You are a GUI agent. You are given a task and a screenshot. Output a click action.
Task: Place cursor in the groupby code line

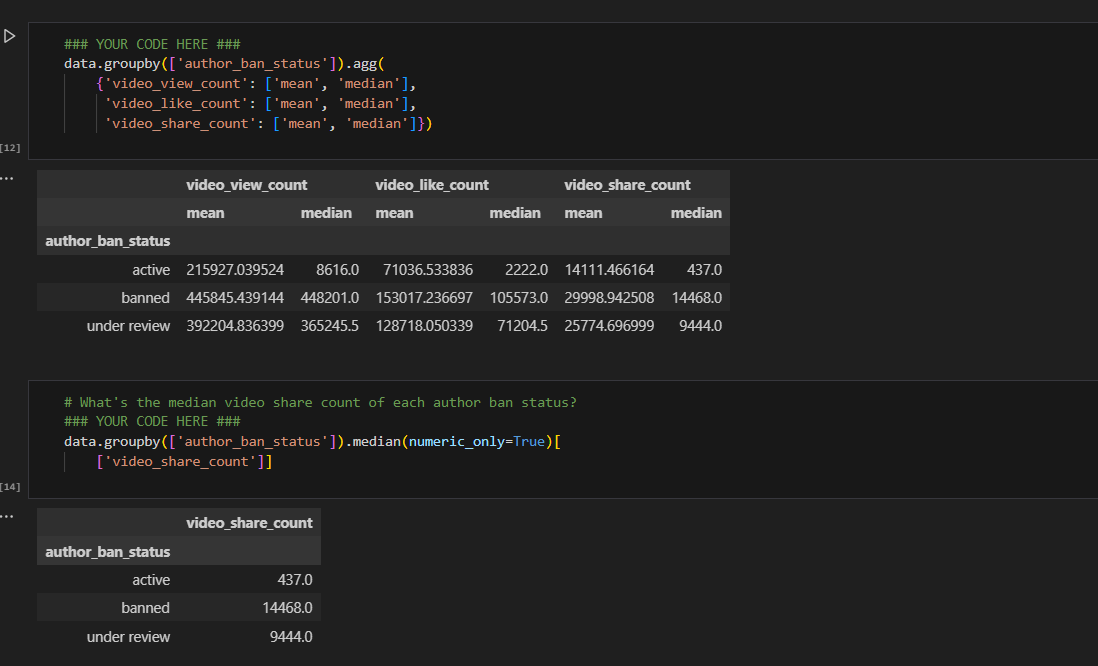[200, 63]
